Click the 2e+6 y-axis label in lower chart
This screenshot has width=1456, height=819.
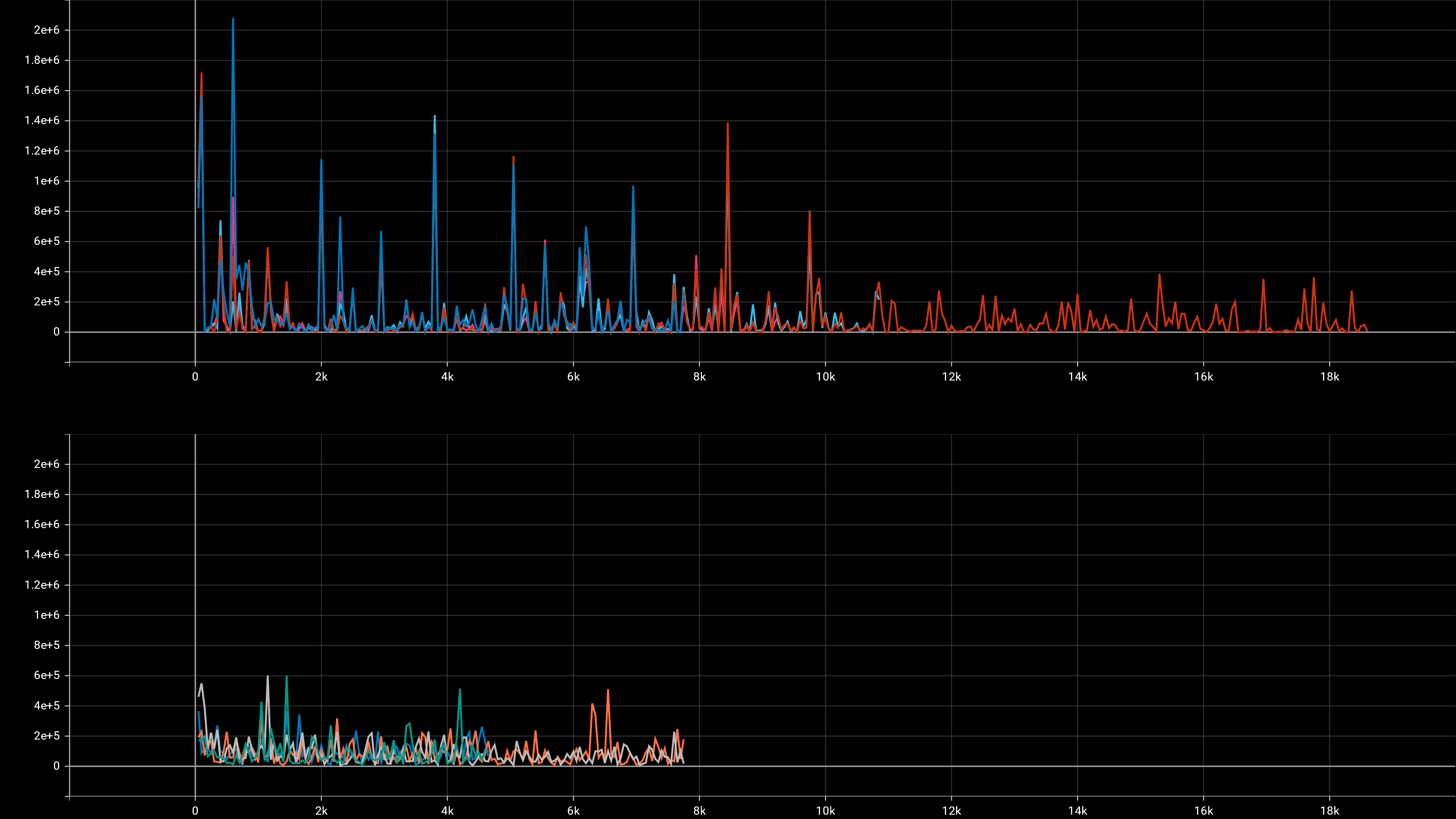point(46,464)
